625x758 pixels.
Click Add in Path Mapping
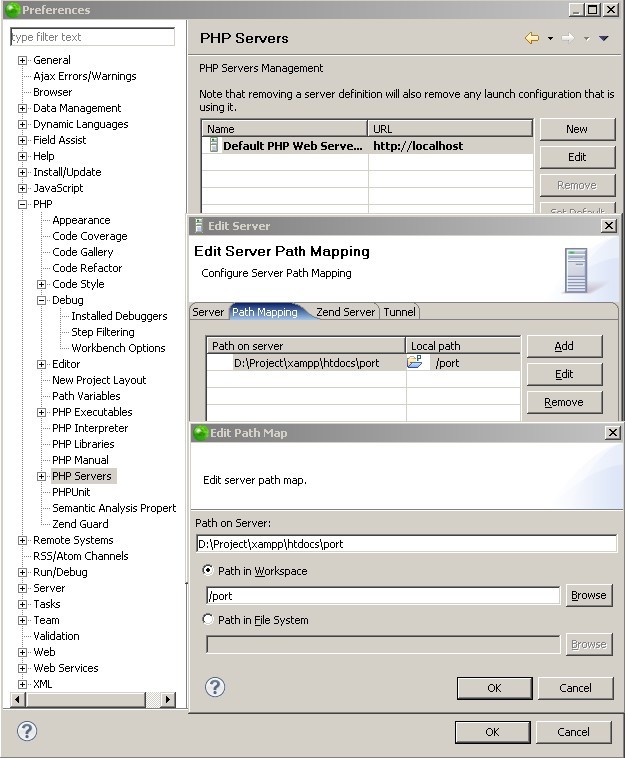tap(564, 346)
